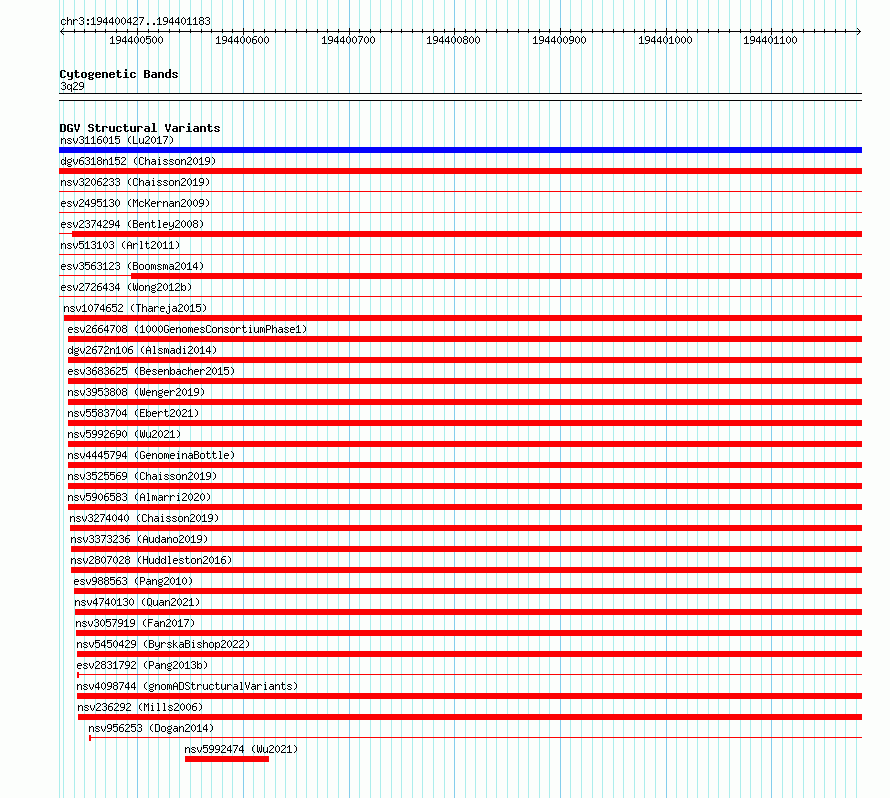Click nsv3274040 (Chaisson2019) label

coord(144,518)
